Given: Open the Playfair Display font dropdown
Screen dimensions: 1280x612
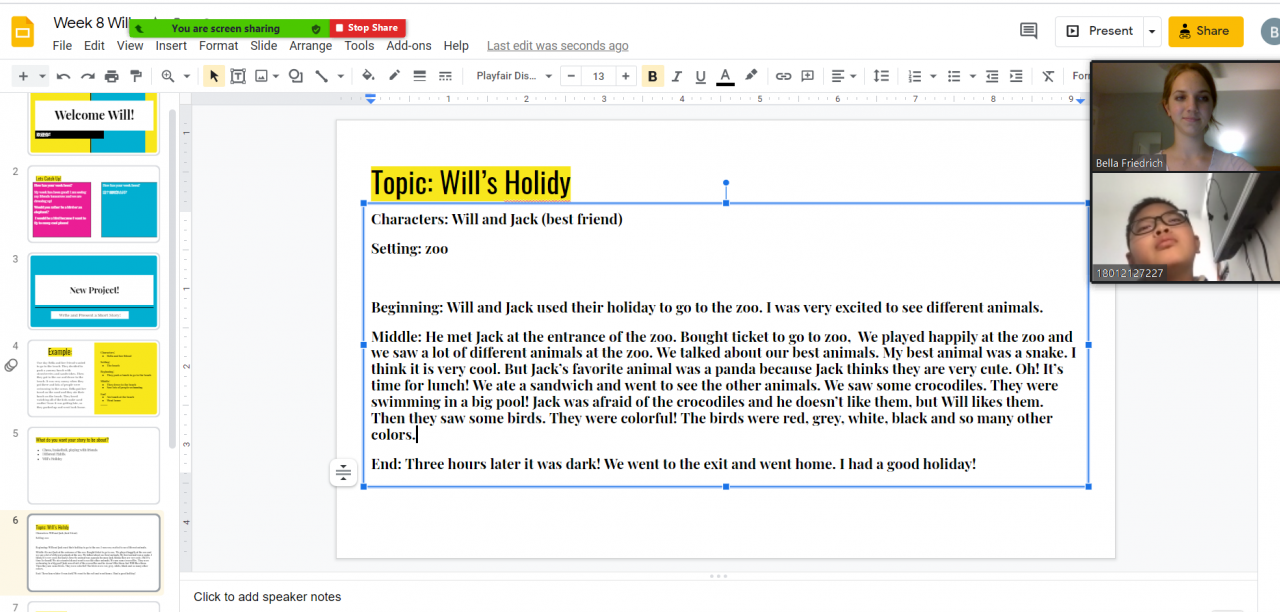Looking at the screenshot, I should (x=515, y=76).
